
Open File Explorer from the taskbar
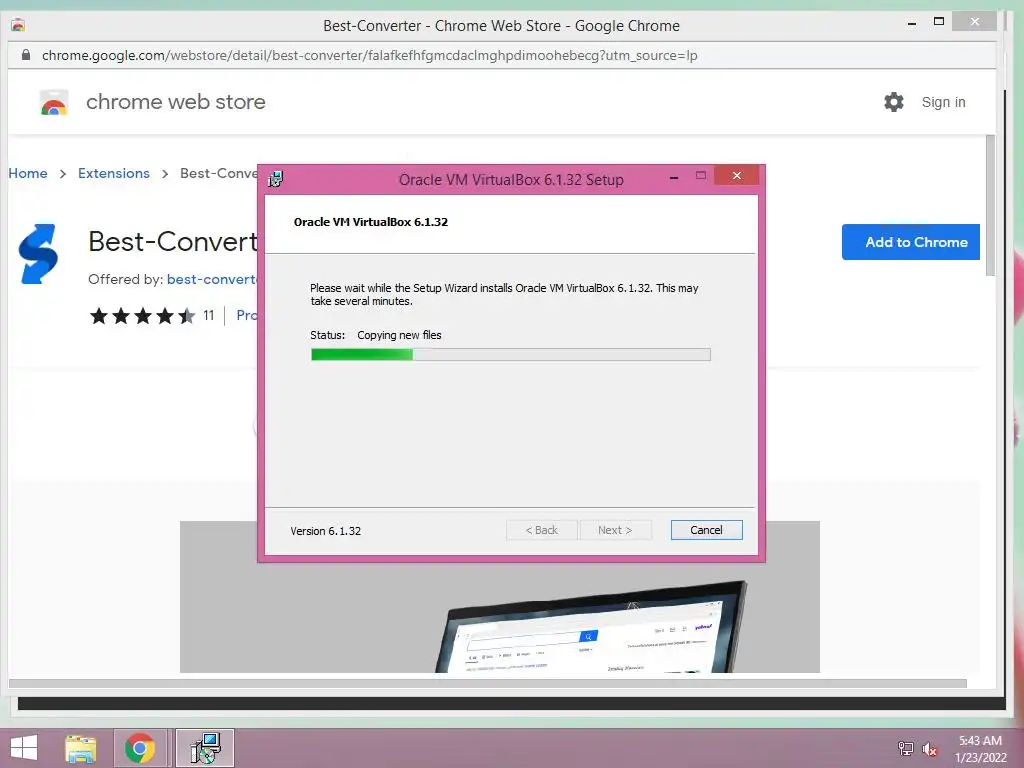pyautogui.click(x=80, y=748)
